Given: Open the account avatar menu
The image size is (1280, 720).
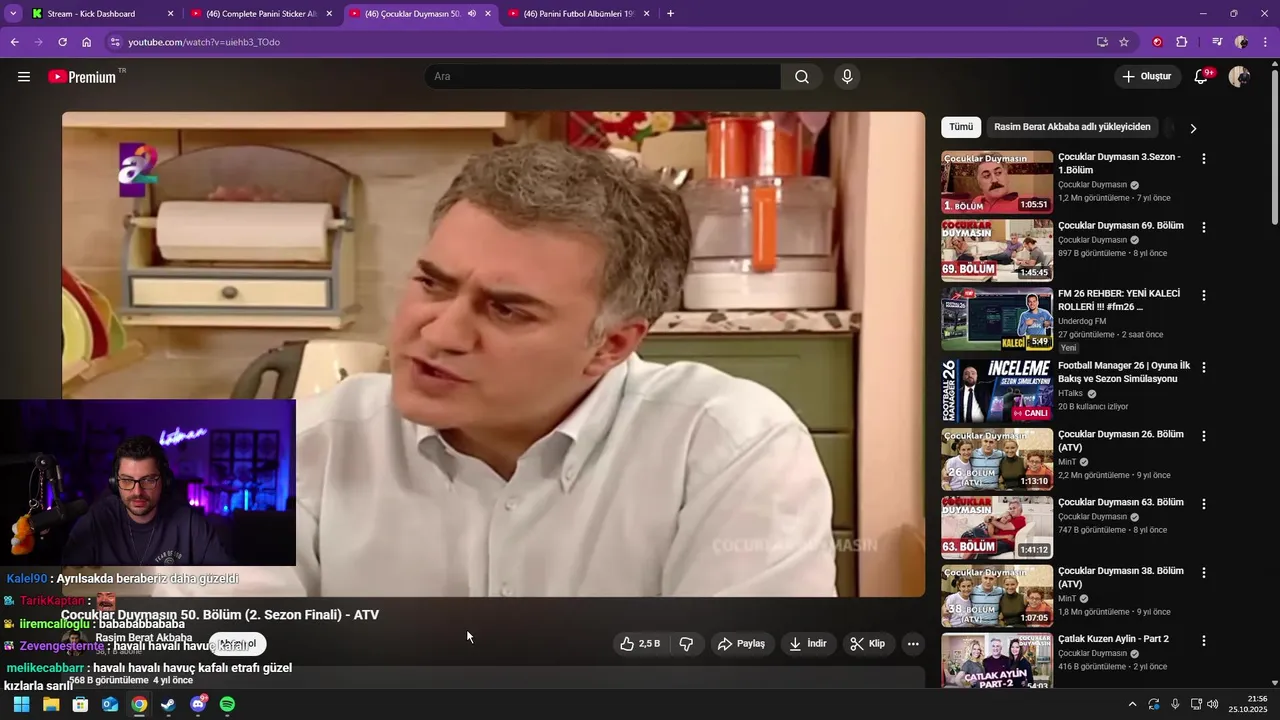Looking at the screenshot, I should tap(1239, 77).
